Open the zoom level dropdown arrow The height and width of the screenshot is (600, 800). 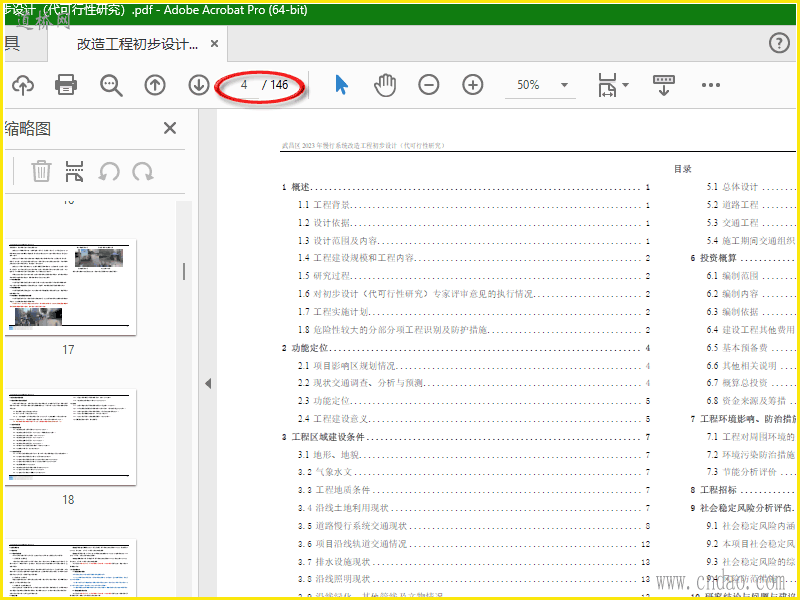(x=564, y=85)
